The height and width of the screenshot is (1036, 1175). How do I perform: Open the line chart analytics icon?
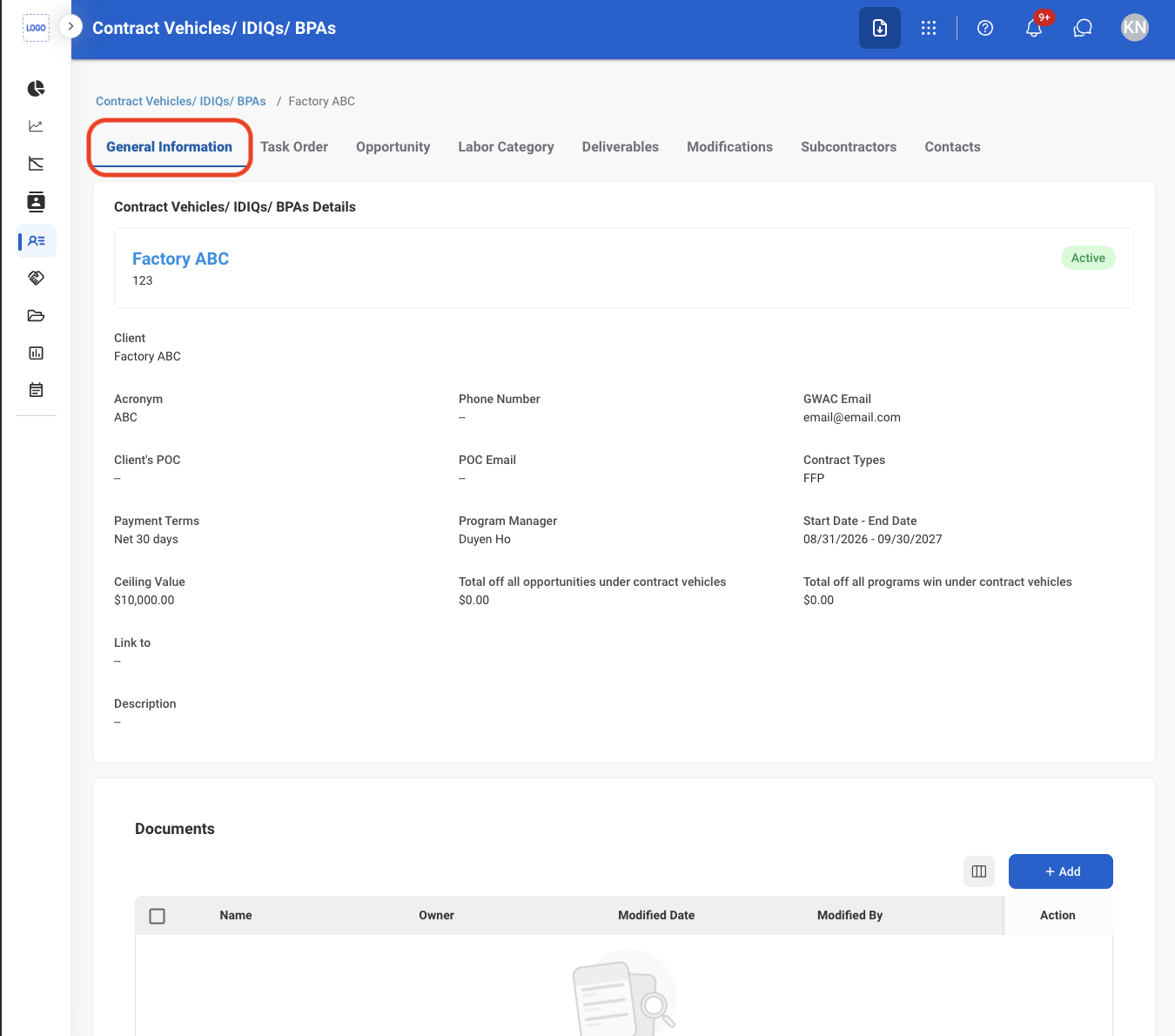click(36, 126)
